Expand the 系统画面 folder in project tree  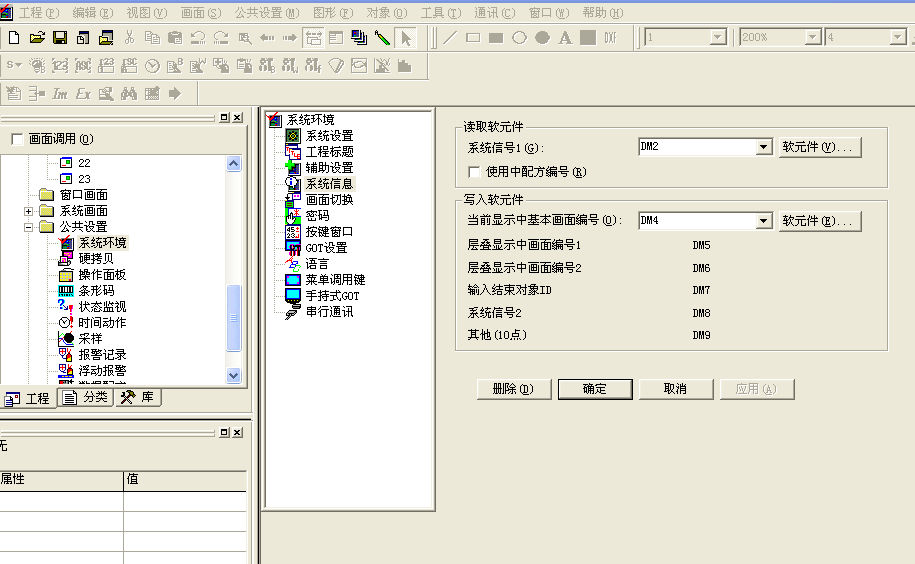[x=29, y=211]
